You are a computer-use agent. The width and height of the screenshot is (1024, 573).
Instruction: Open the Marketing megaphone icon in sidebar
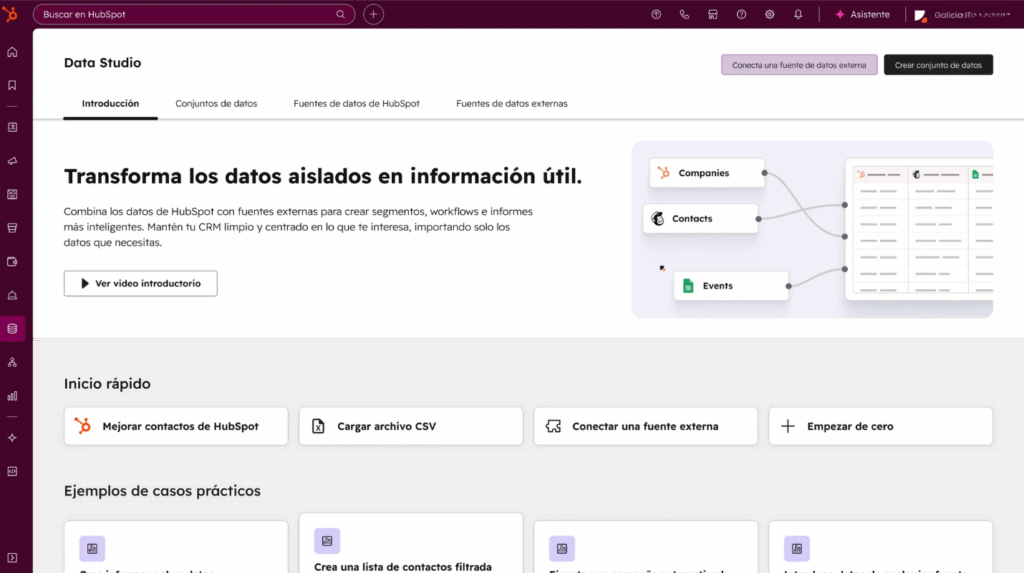[x=12, y=160]
